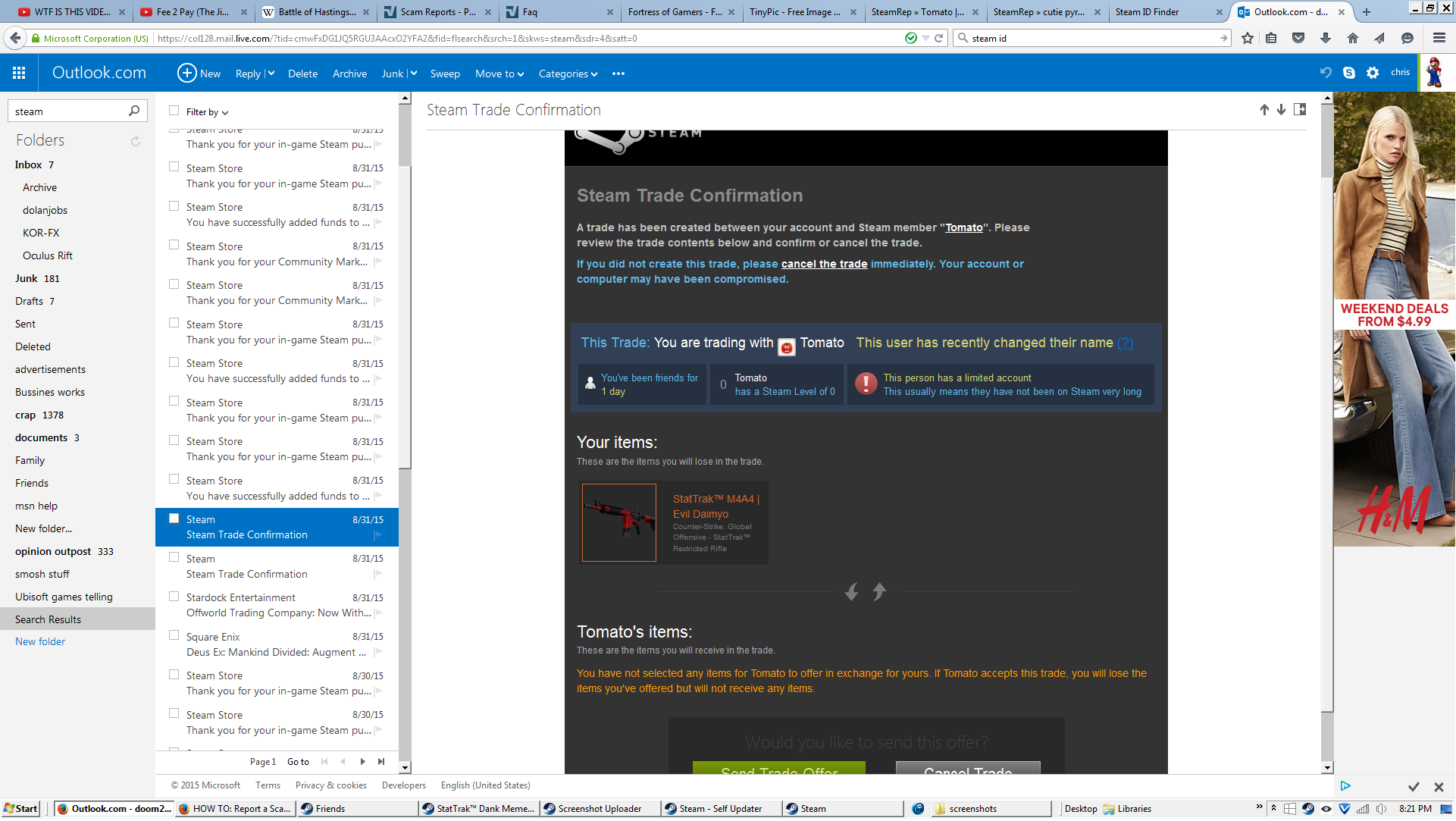Screen dimensions: 1456x821
Task: Click the New folder link
Action: pyautogui.click(x=40, y=641)
